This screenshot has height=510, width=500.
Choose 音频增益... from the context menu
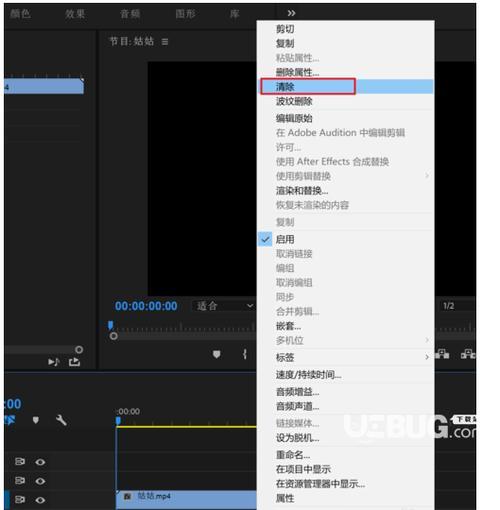click(x=346, y=392)
